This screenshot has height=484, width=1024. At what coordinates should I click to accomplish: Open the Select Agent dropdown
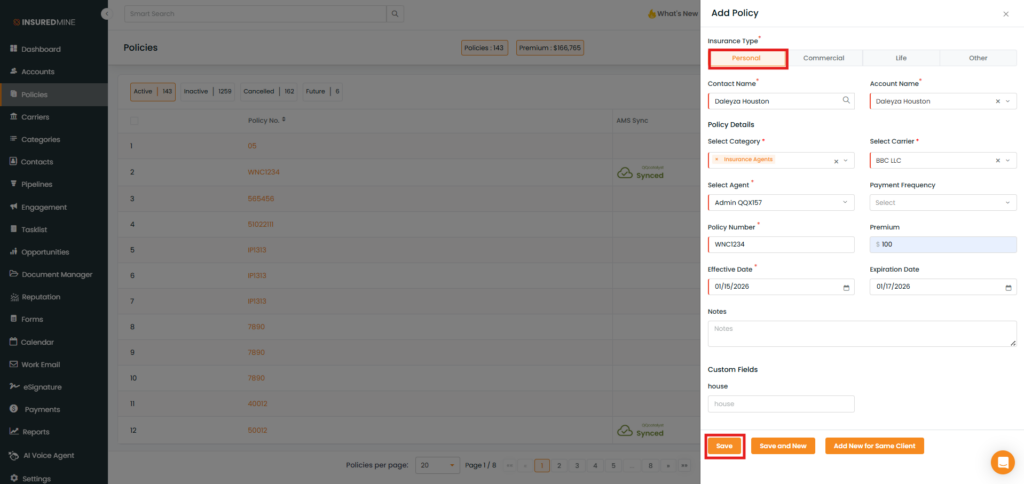[781, 203]
